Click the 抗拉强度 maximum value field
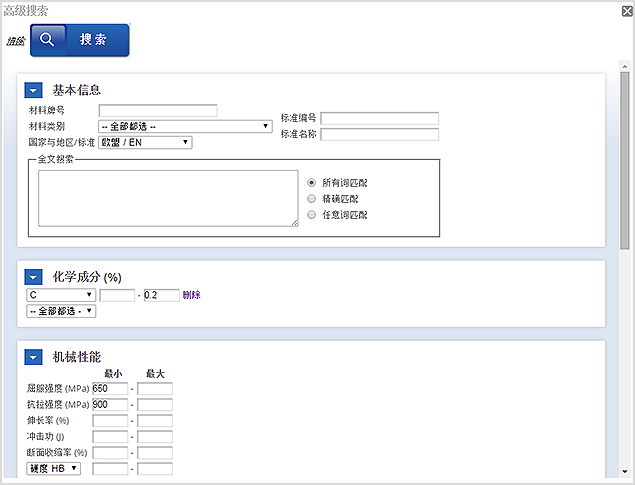 coord(155,404)
